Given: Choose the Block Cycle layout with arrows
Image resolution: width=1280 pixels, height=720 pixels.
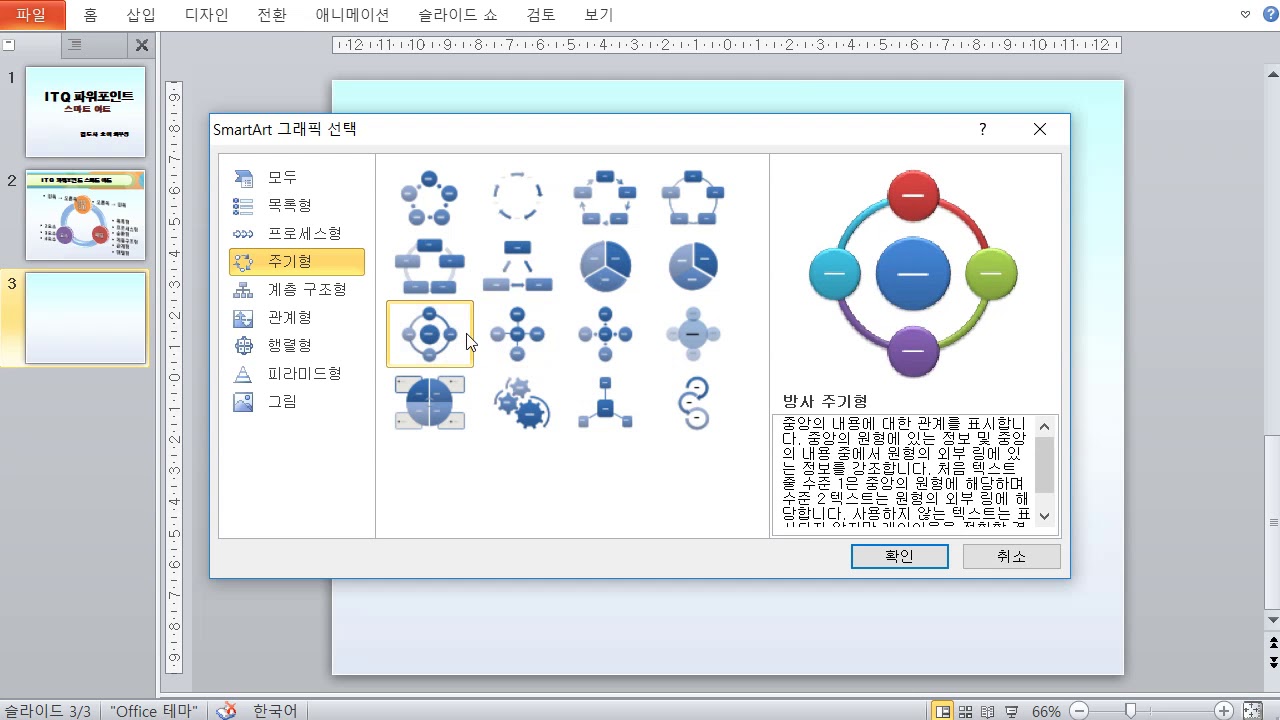Looking at the screenshot, I should [x=605, y=197].
